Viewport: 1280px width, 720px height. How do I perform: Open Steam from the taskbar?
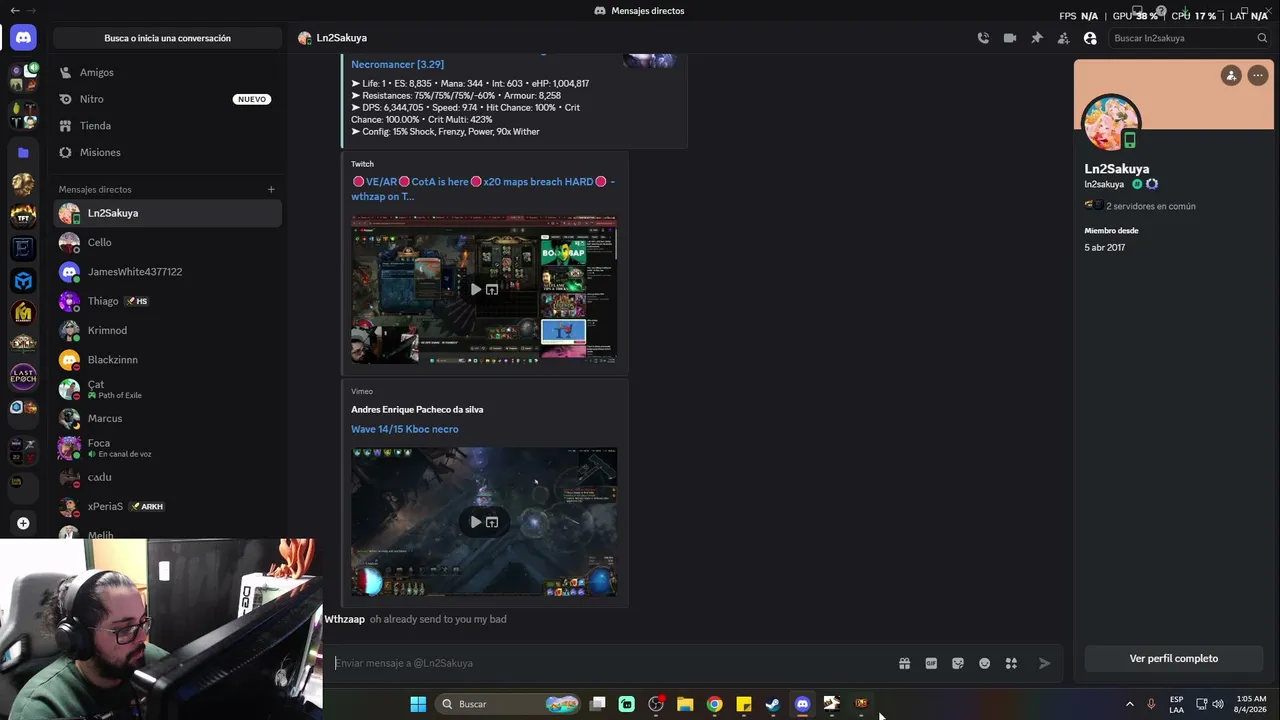[773, 704]
